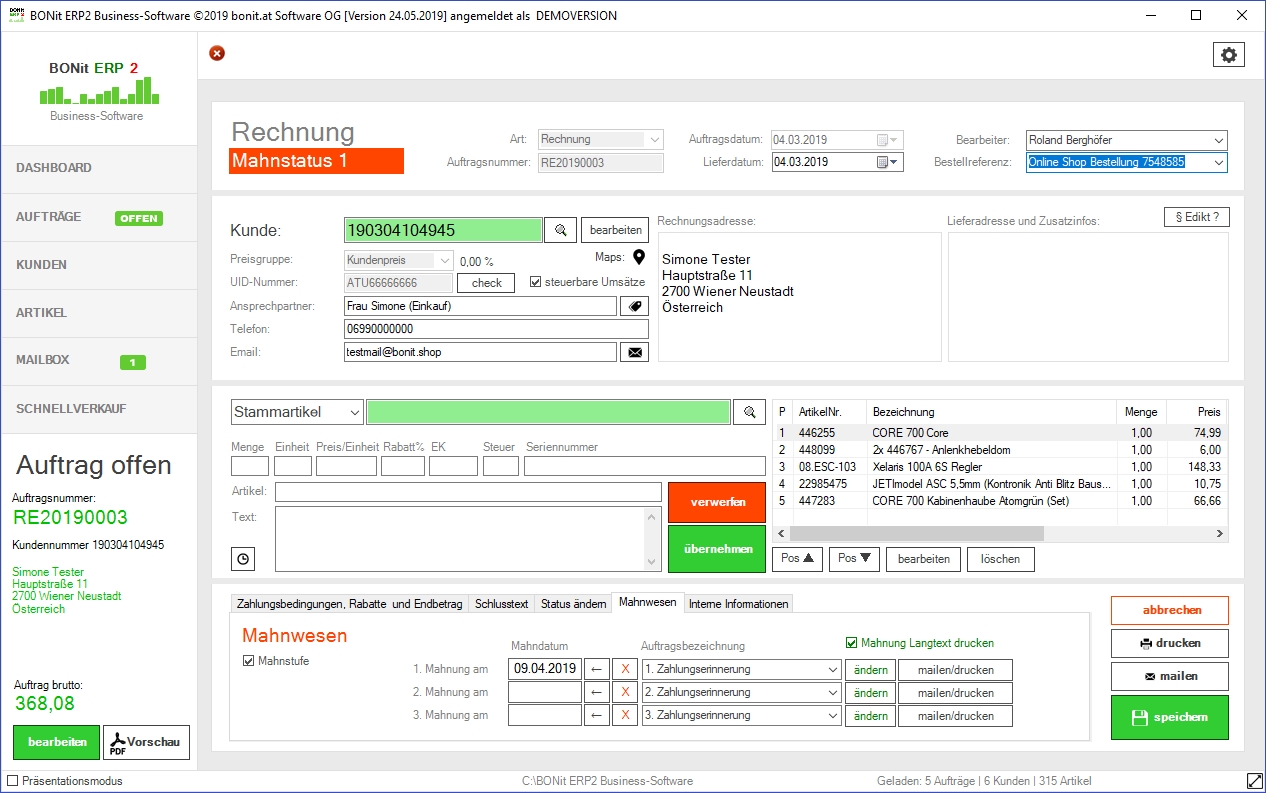Click the red verwerfen button
Screen dimensions: 1266x793
click(x=717, y=502)
